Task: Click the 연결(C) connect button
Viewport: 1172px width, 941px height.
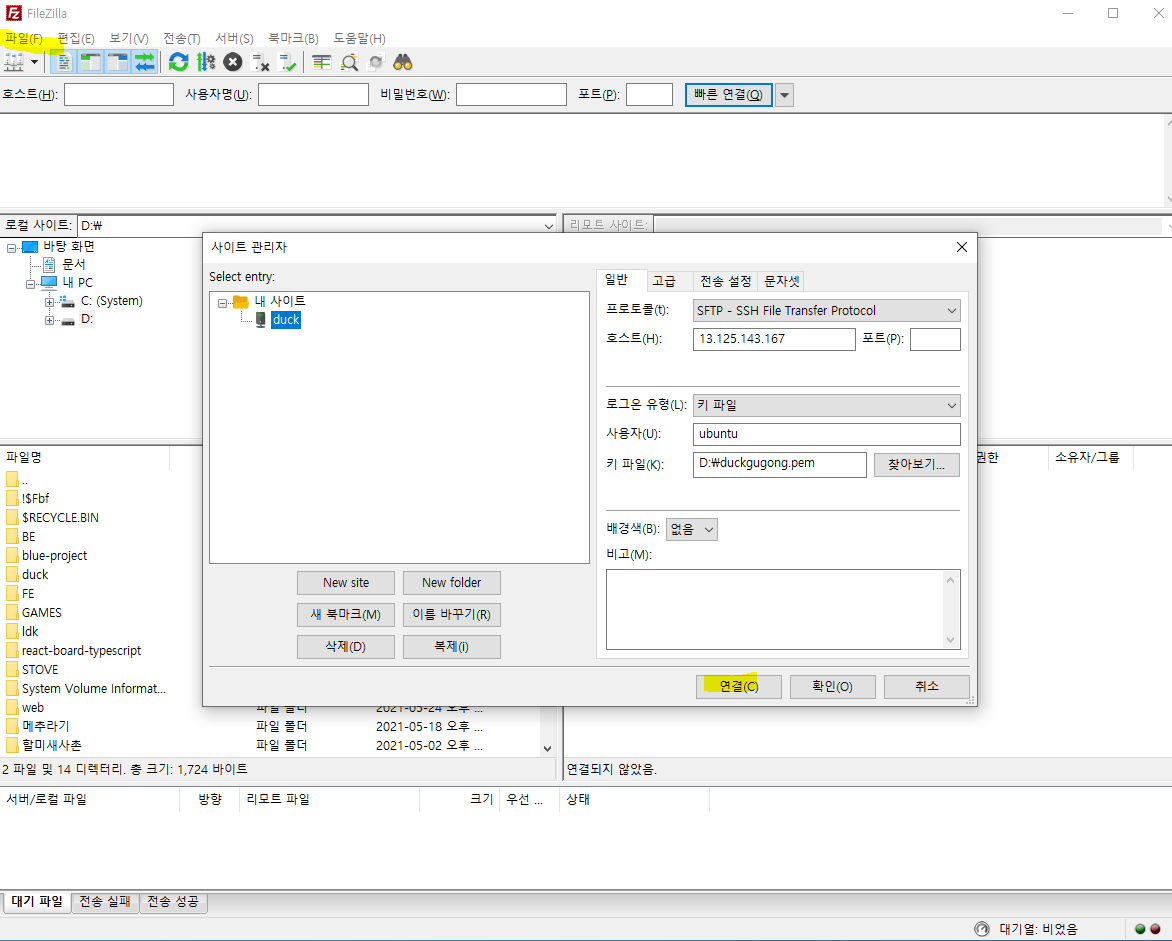Action: 738,686
